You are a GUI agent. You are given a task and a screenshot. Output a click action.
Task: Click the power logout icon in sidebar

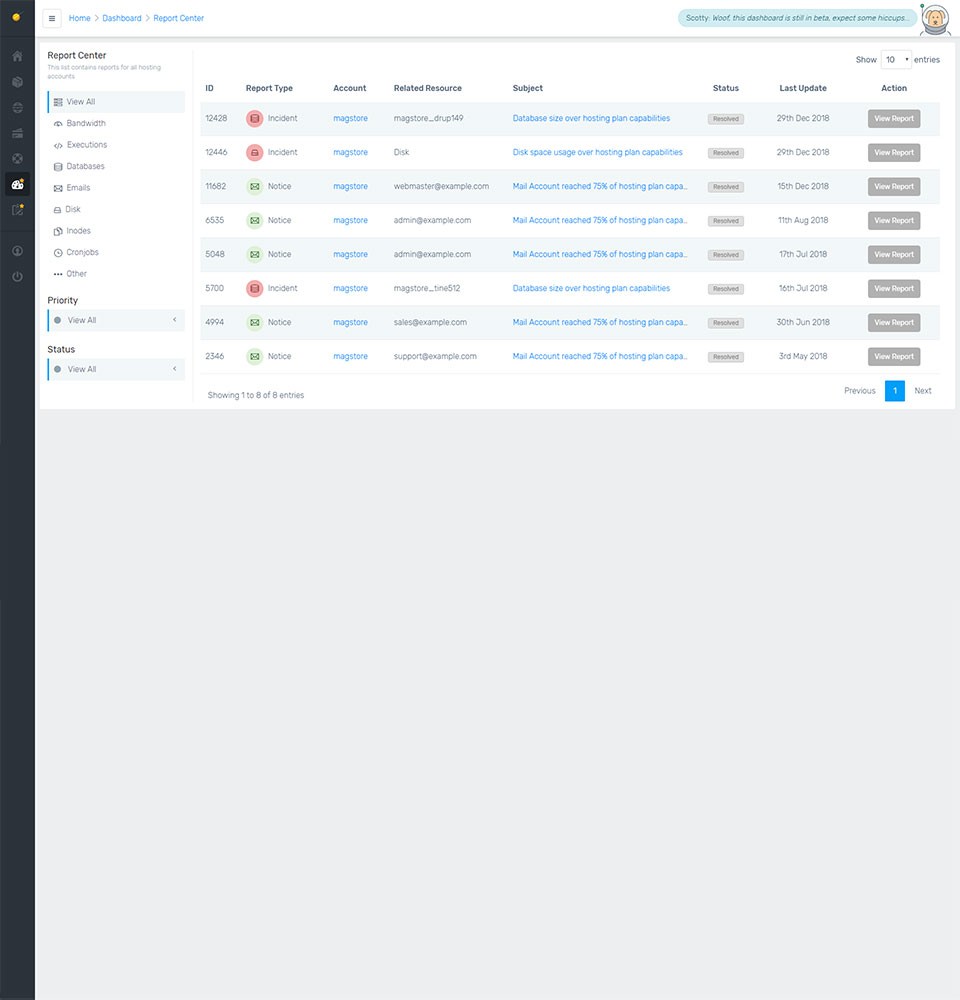tap(17, 276)
